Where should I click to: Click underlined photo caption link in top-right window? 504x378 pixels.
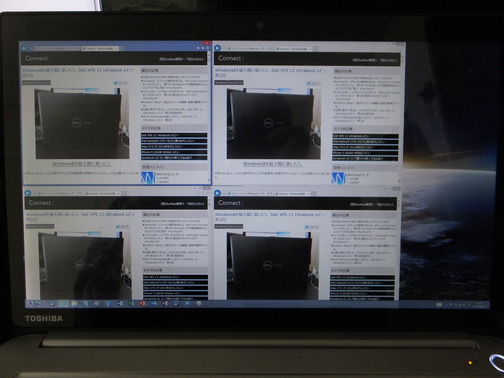click(x=273, y=164)
